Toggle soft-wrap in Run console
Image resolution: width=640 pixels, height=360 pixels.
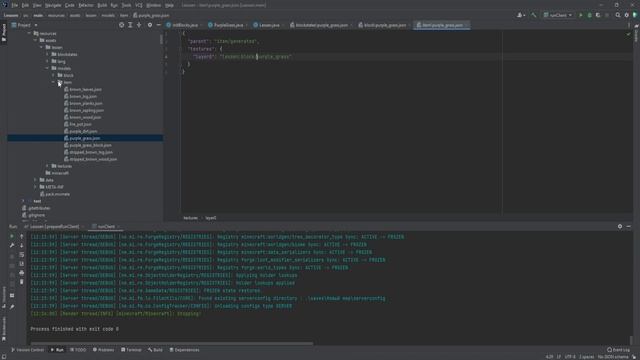click(22, 255)
